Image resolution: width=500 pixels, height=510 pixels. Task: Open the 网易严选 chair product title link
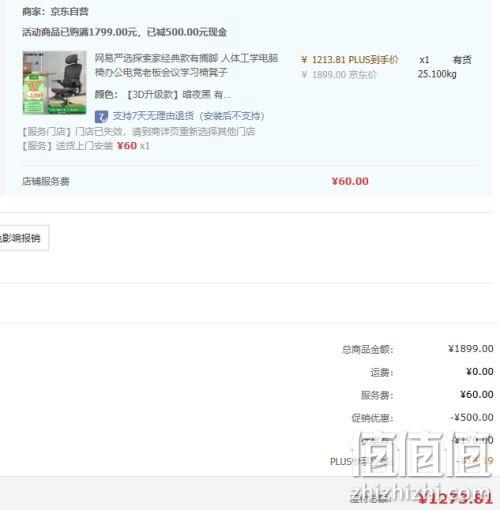tap(186, 65)
